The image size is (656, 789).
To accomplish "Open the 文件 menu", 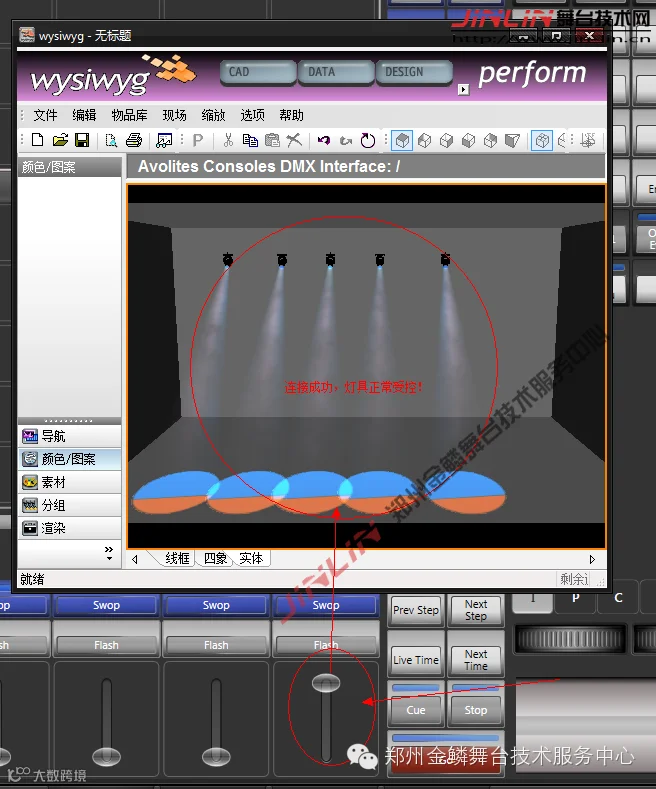I will 45,115.
